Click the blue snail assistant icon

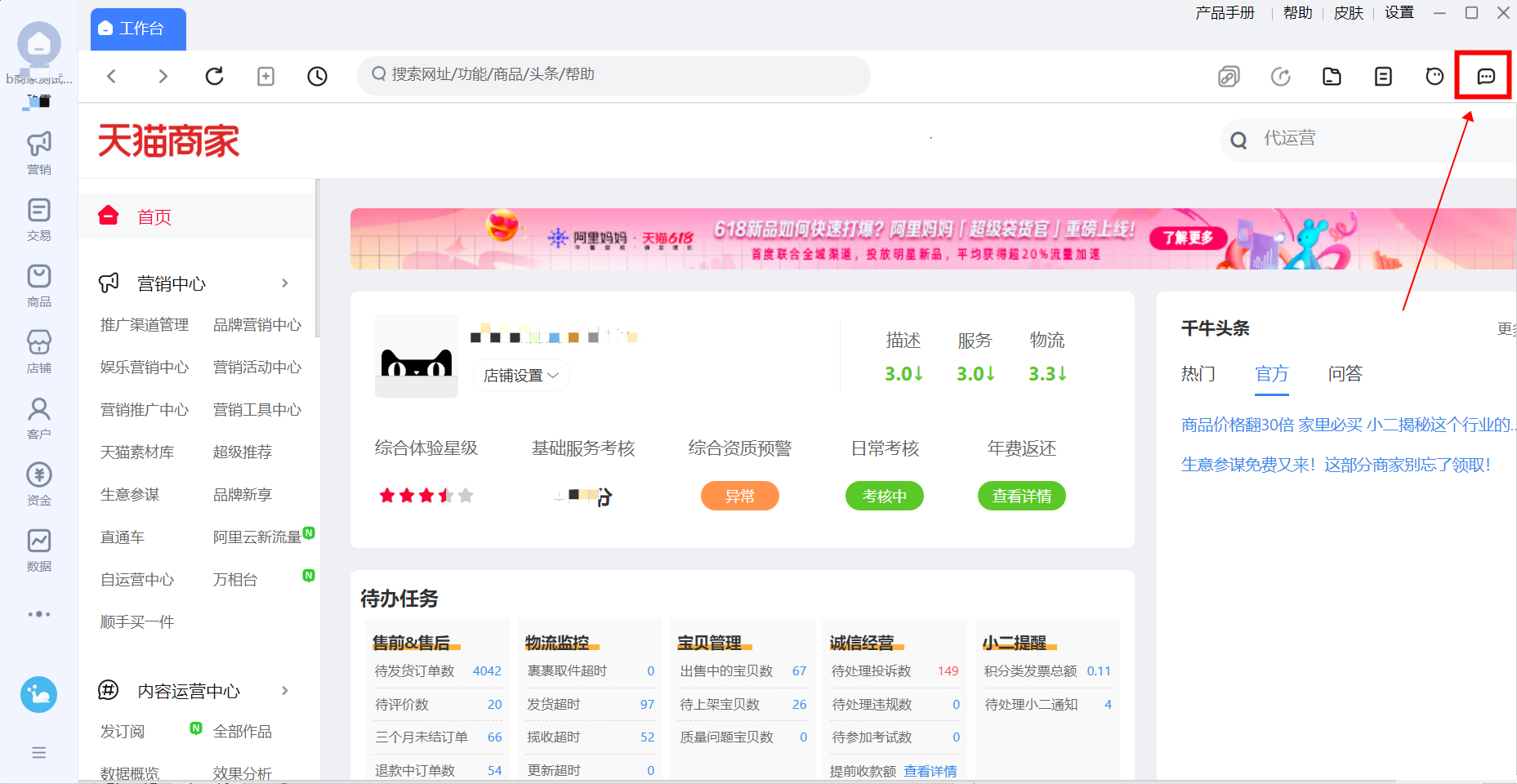(39, 695)
